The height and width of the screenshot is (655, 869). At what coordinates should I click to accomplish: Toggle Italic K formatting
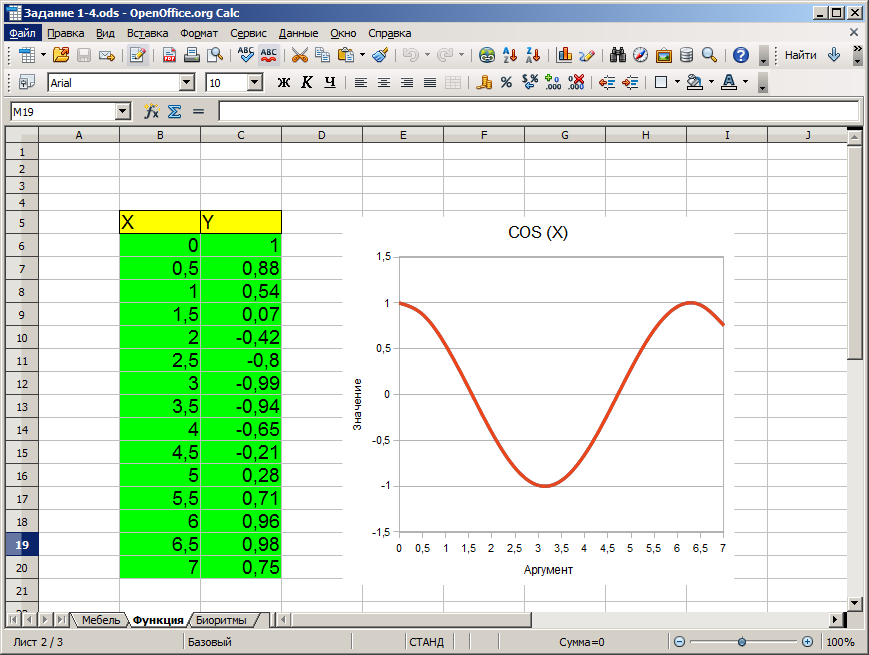(x=306, y=83)
